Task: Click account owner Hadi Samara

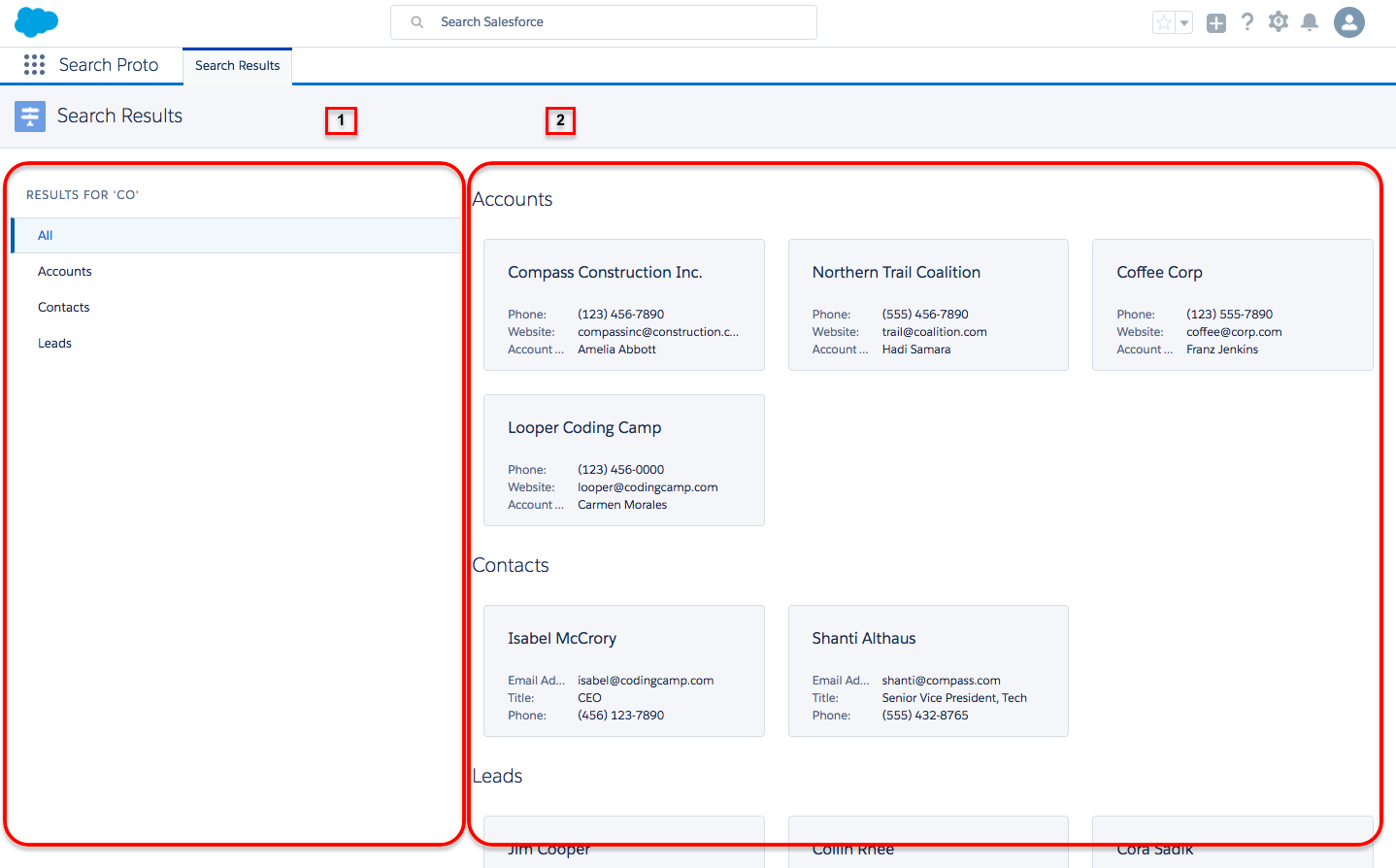Action: [916, 350]
